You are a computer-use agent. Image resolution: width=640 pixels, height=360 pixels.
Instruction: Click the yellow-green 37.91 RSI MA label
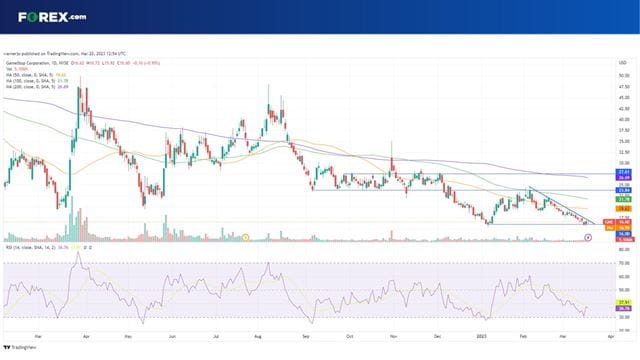(624, 302)
